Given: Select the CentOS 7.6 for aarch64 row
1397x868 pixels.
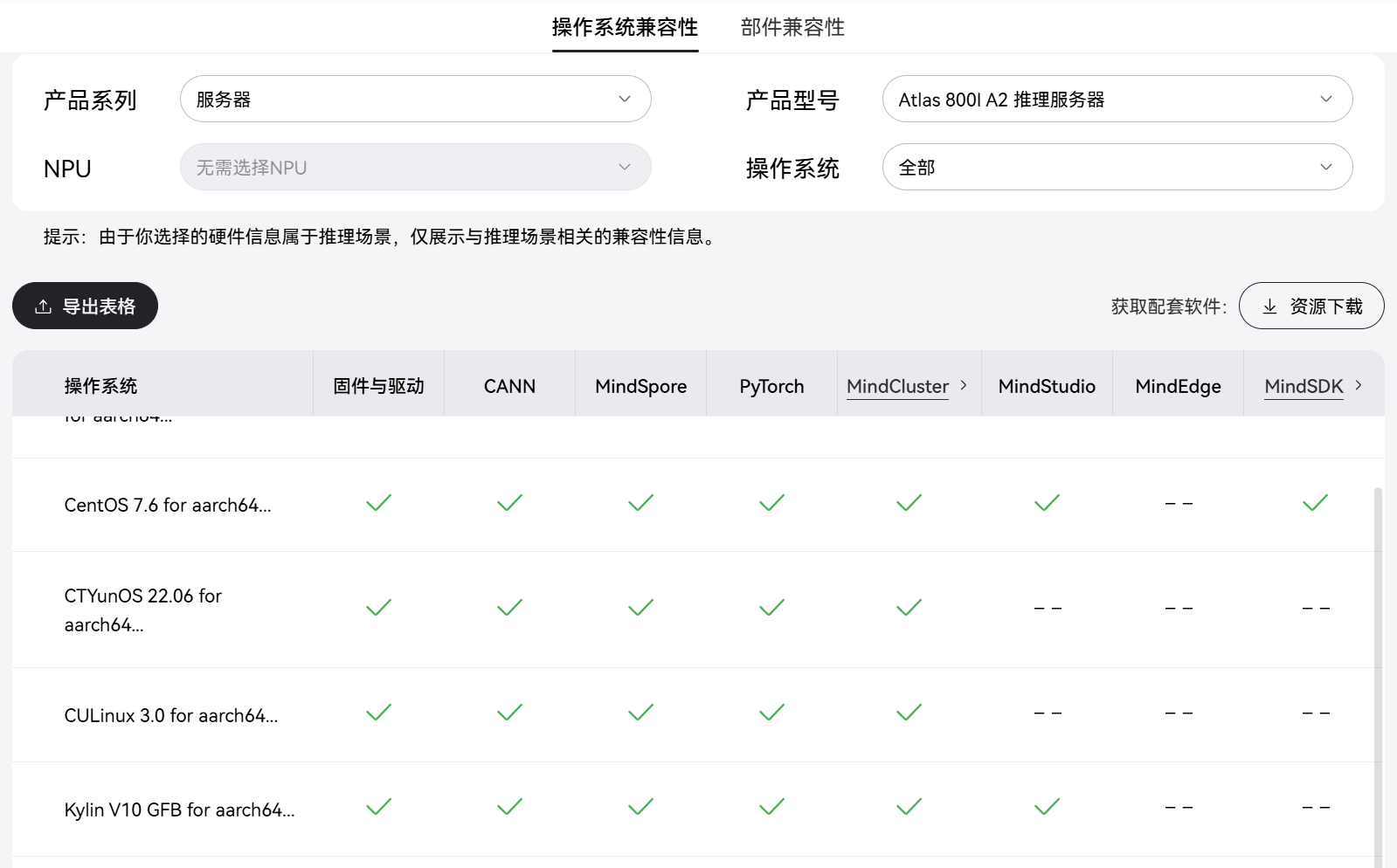Looking at the screenshot, I should 698,505.
